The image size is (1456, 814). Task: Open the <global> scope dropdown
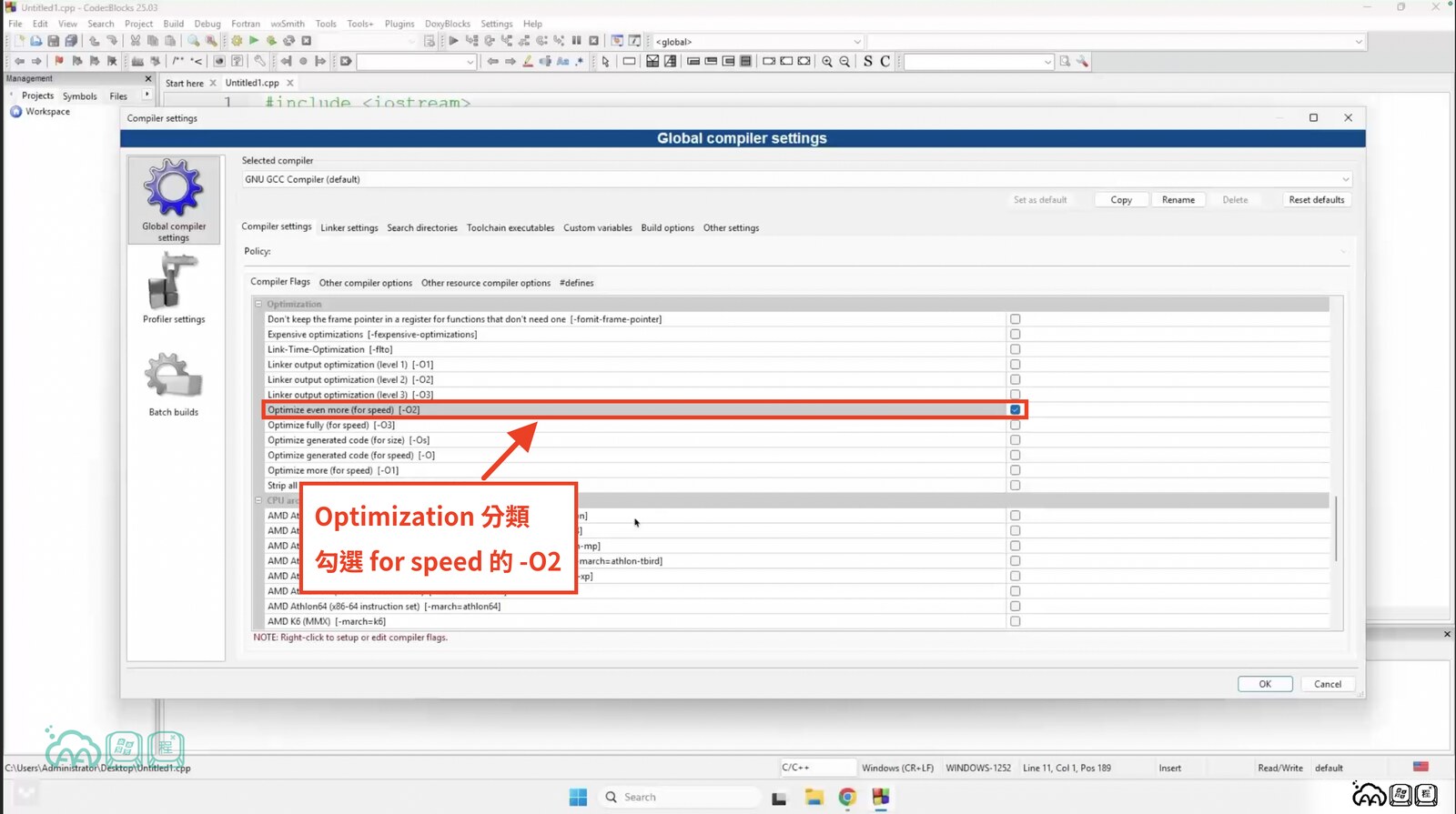(x=757, y=42)
